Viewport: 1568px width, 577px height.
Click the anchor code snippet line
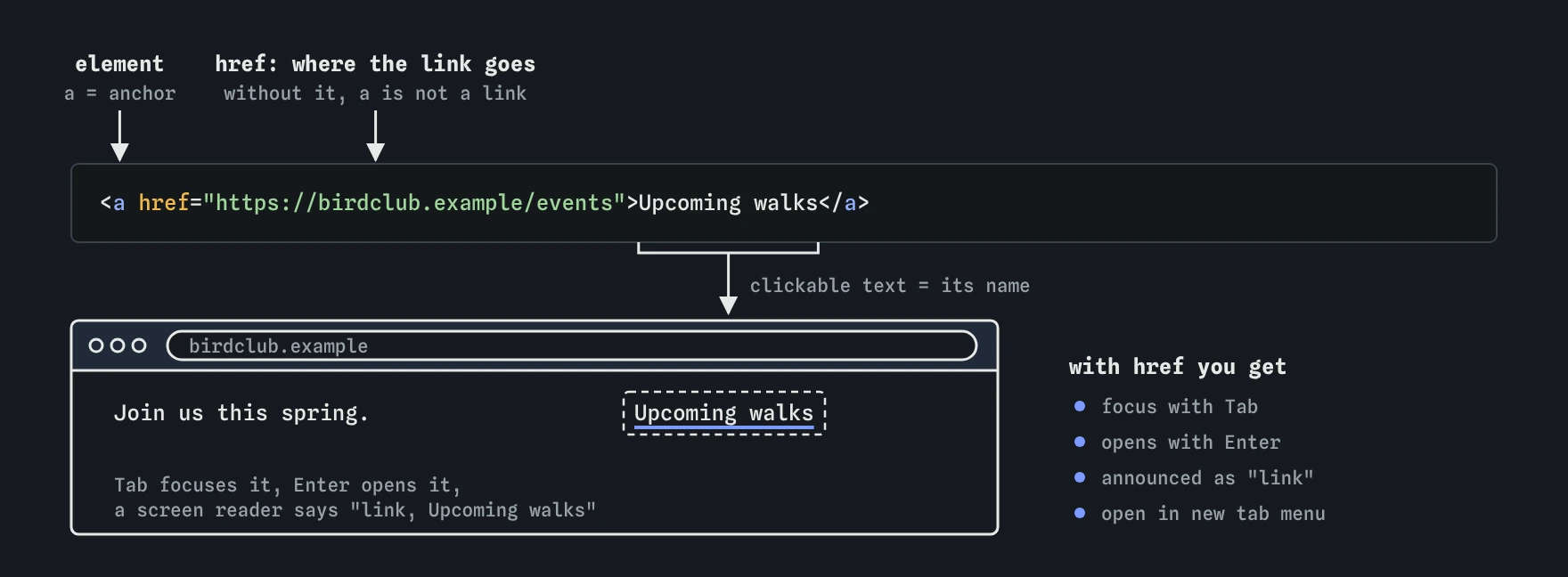[485, 203]
